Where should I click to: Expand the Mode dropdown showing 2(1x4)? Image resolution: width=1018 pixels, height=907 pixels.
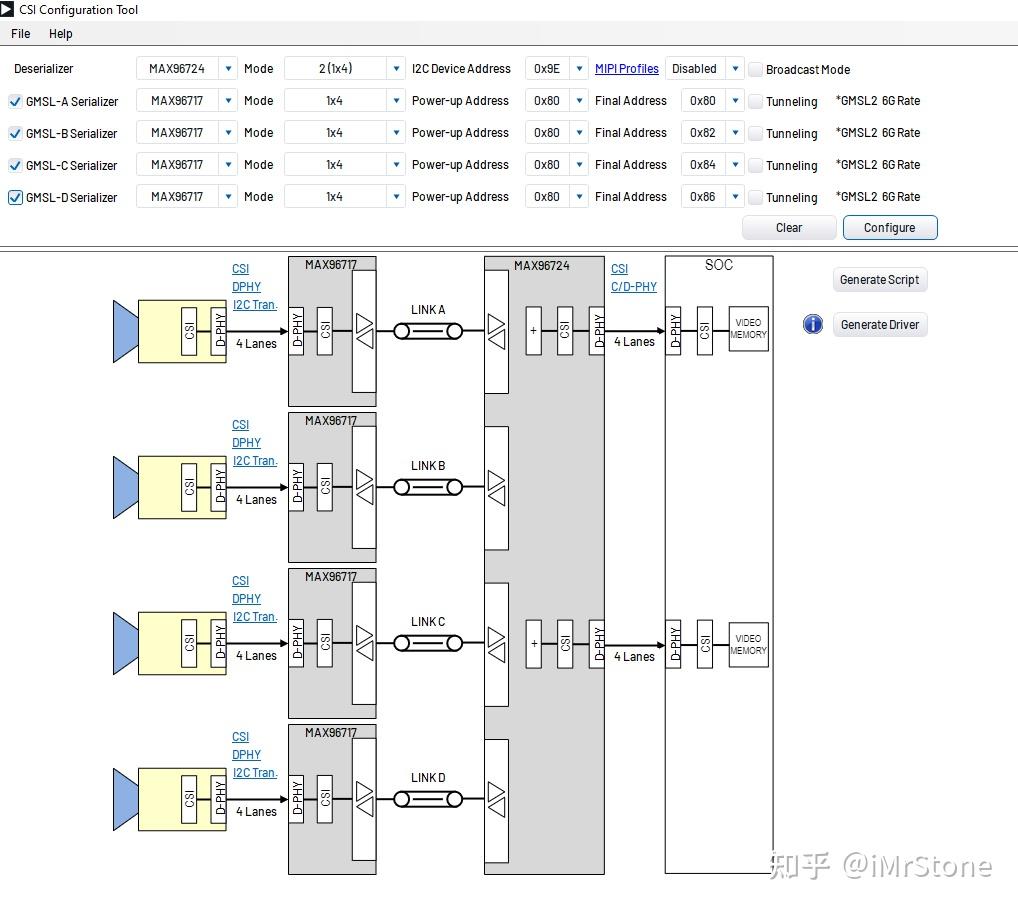pyautogui.click(x=396, y=69)
